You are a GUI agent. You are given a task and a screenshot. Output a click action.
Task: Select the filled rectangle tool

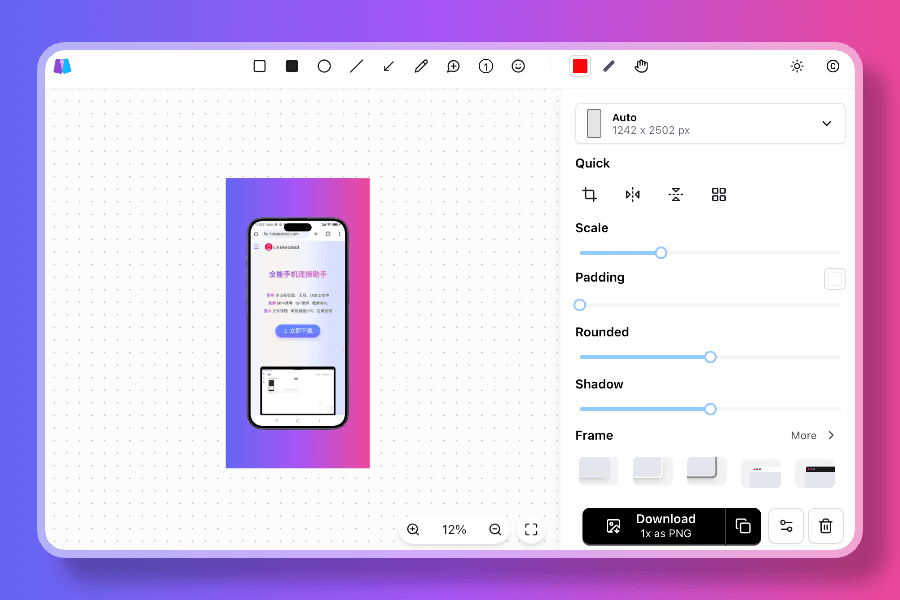point(291,66)
